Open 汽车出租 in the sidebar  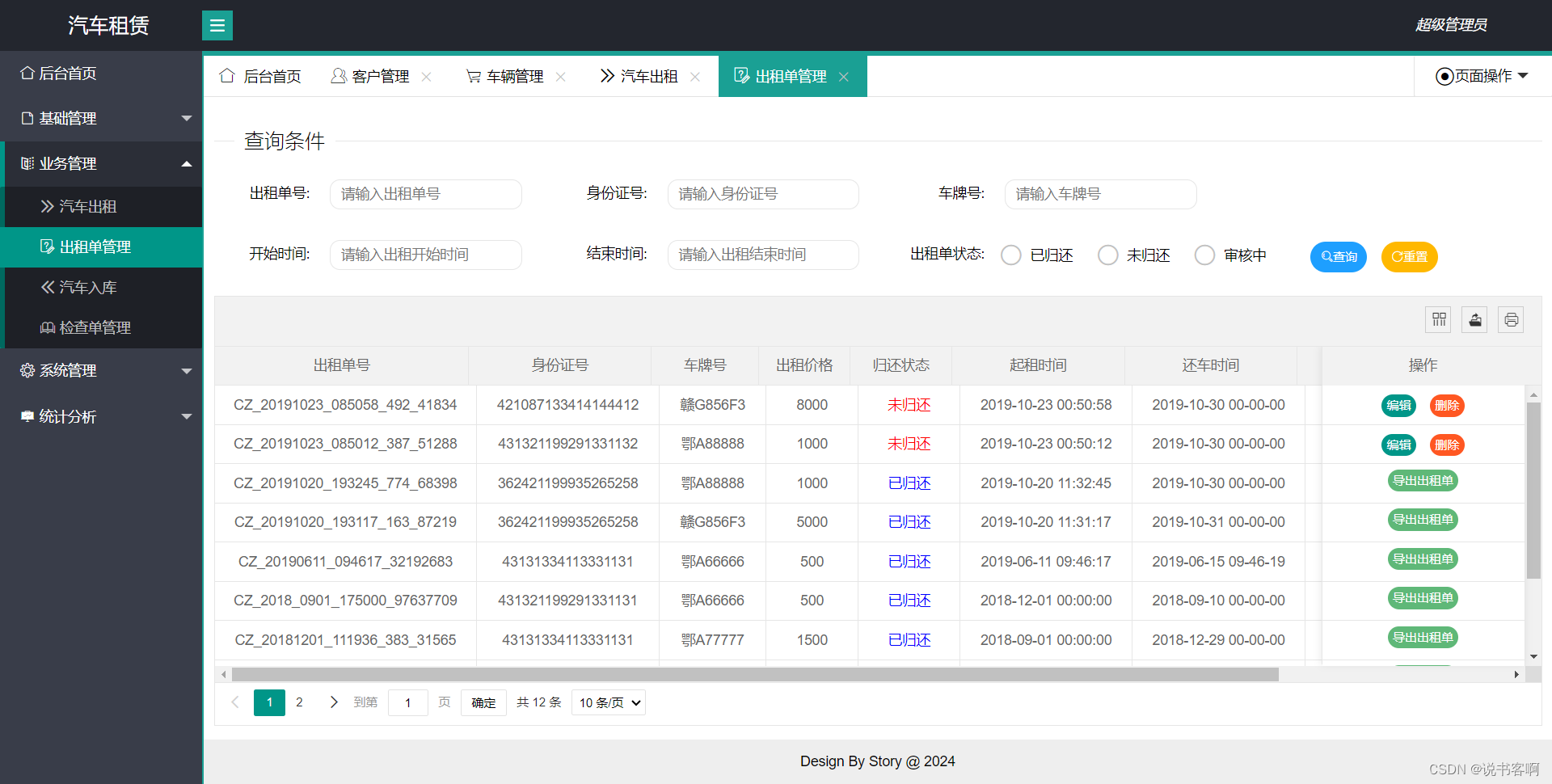(x=103, y=207)
